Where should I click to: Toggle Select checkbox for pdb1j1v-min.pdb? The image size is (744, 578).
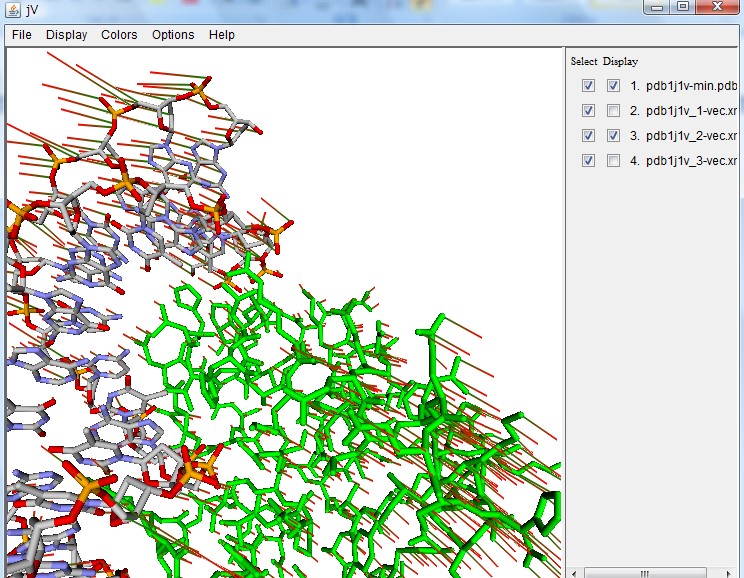click(588, 85)
